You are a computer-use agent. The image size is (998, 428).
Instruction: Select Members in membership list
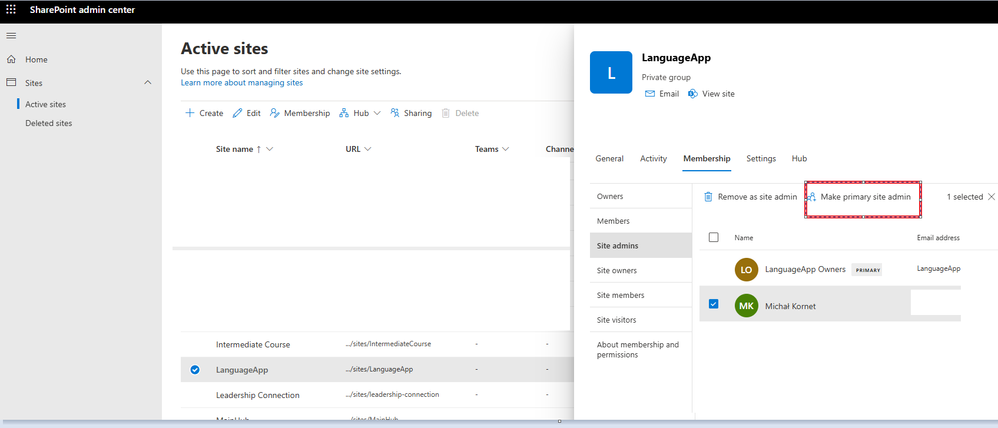(x=641, y=221)
